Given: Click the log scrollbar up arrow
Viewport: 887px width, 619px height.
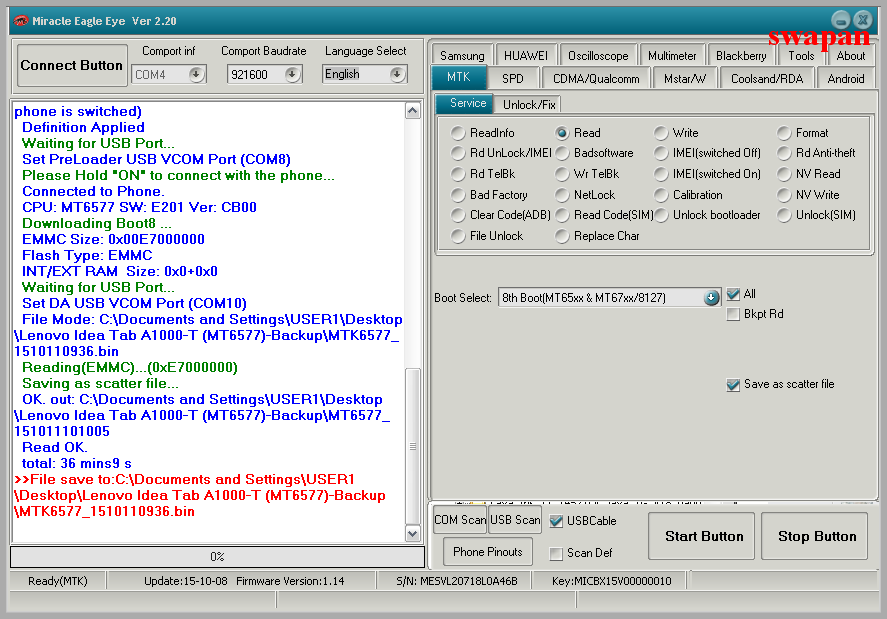Looking at the screenshot, I should pyautogui.click(x=413, y=111).
